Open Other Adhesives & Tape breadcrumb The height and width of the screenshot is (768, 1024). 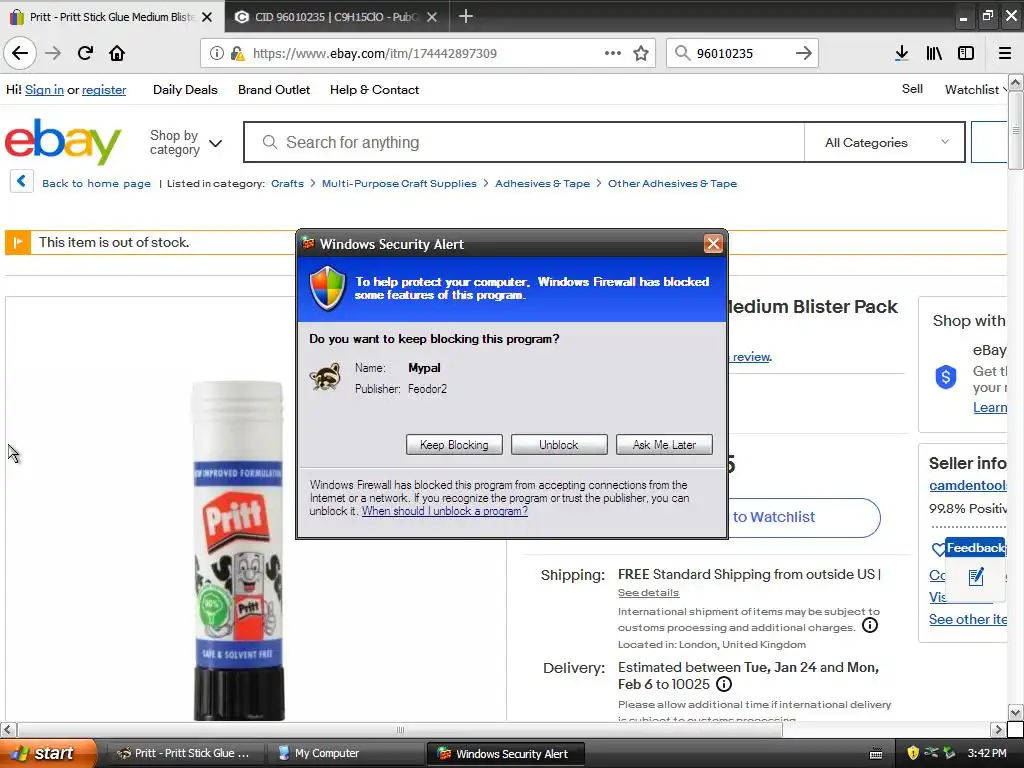(x=672, y=184)
